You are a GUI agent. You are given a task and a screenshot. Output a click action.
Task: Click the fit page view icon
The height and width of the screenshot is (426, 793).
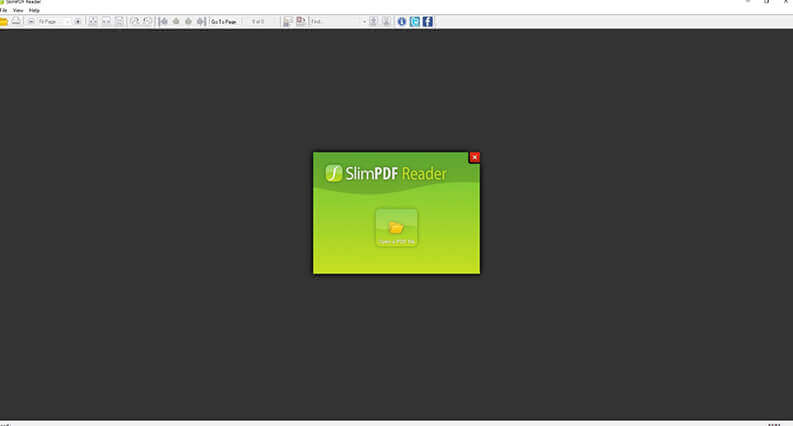[93, 21]
